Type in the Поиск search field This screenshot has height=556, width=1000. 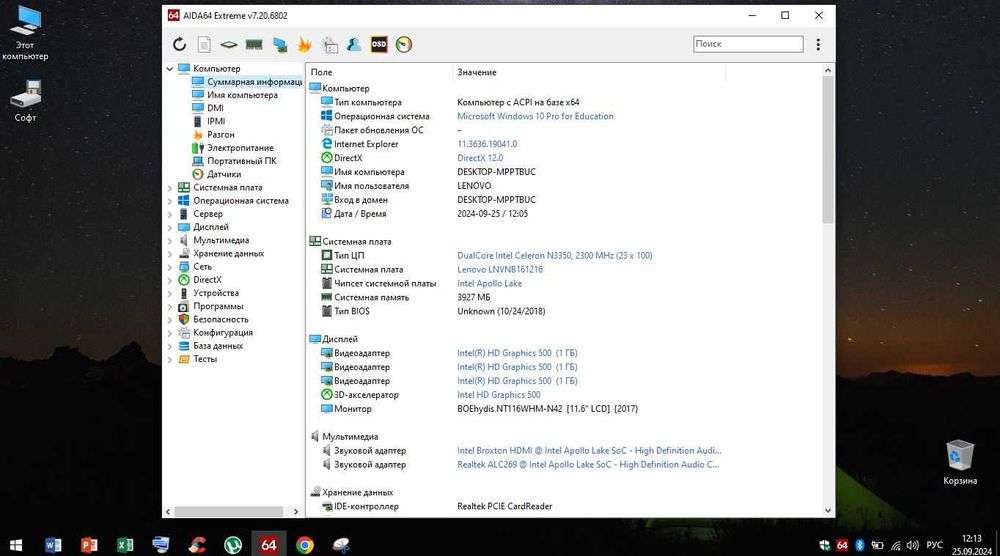click(747, 44)
